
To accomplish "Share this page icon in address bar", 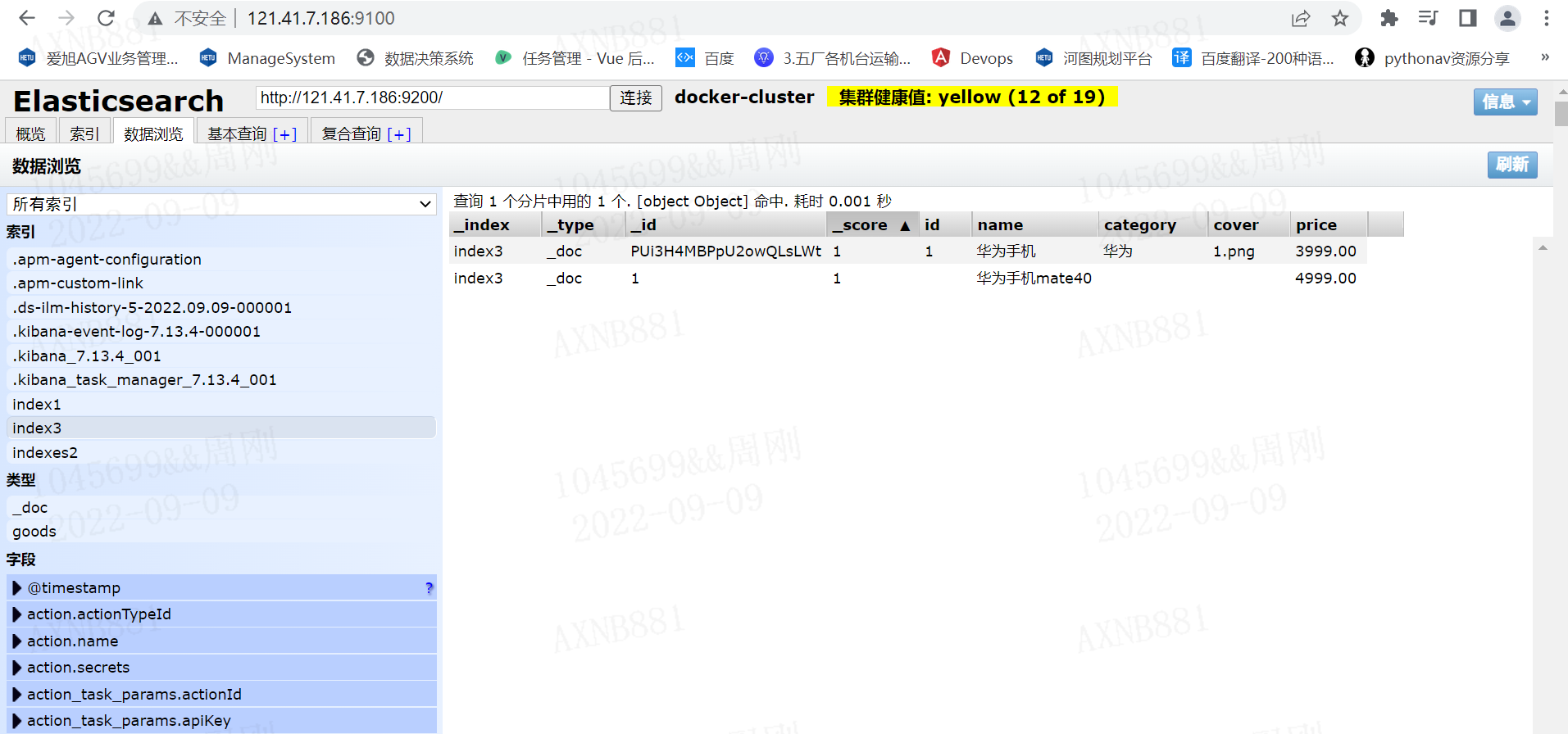I will pos(1301,18).
